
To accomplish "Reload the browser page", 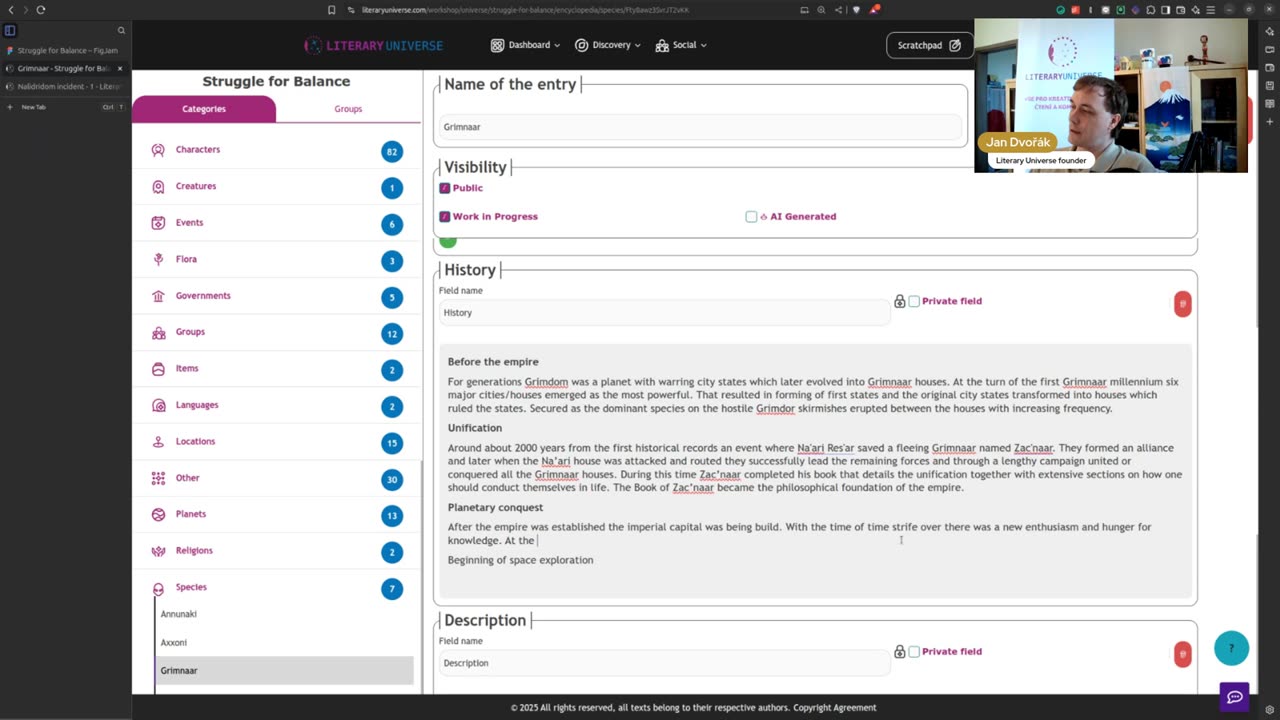I will 41,10.
